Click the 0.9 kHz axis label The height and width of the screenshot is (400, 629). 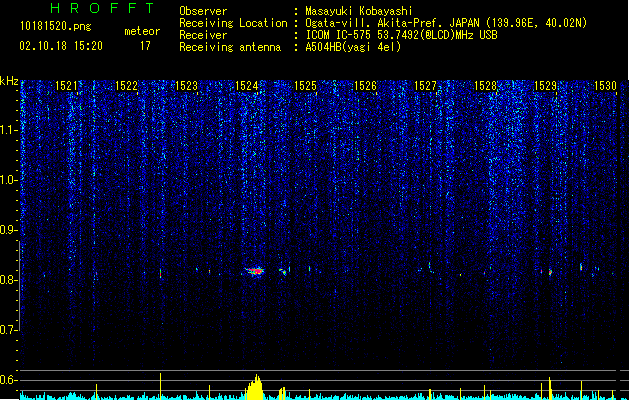[x=8, y=230]
